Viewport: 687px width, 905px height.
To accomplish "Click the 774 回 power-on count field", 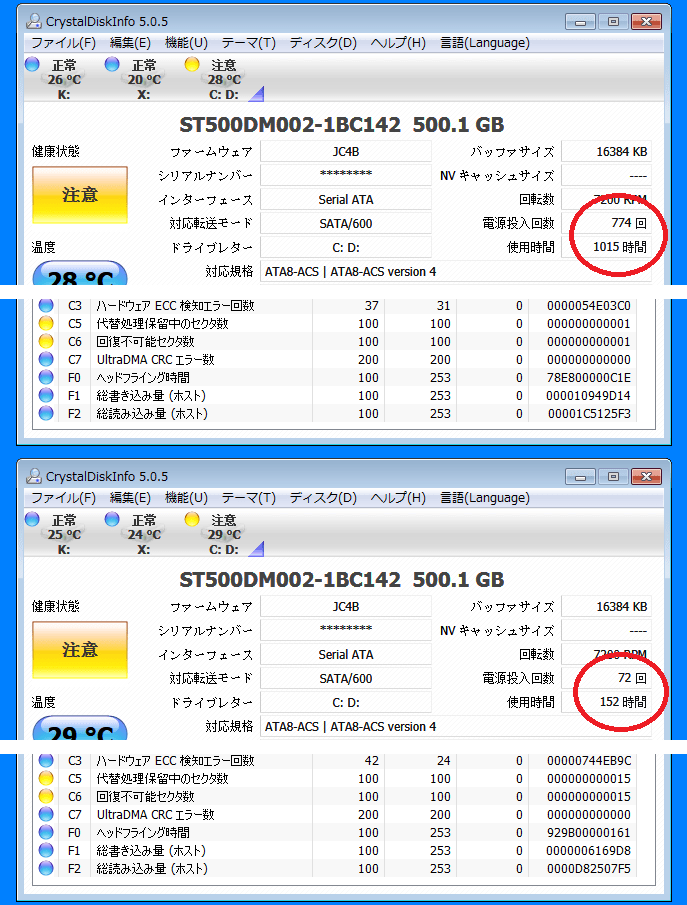I will 606,223.
